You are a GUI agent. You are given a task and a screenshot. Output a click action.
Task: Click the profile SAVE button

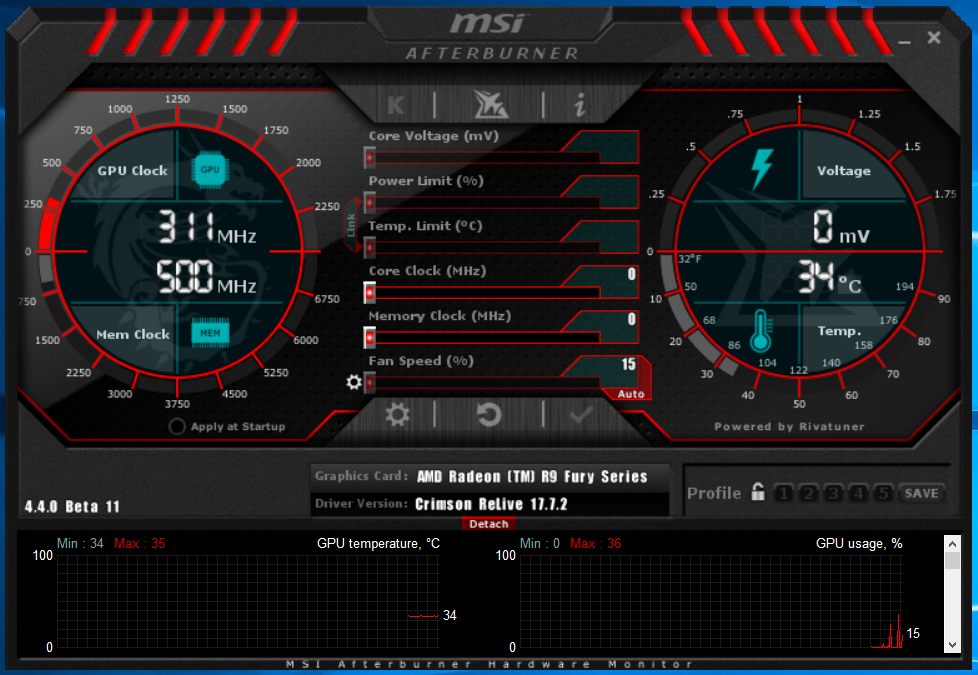tap(921, 493)
